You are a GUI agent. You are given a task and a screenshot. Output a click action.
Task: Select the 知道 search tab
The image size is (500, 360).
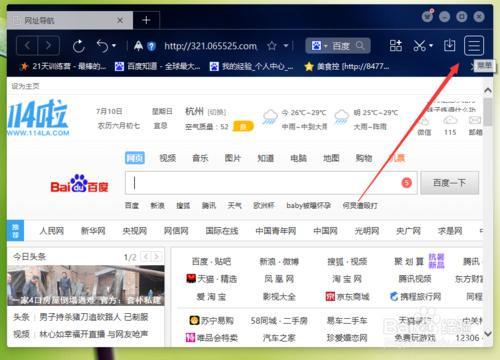[x=266, y=158]
